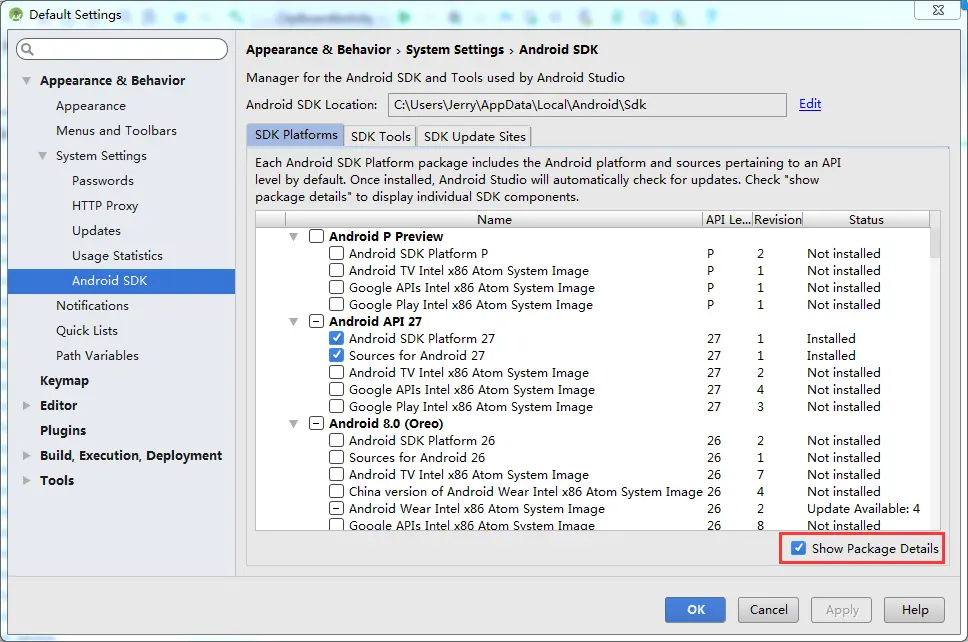
Task: Select Android TV Intel x86 row for P
Action: 469,270
